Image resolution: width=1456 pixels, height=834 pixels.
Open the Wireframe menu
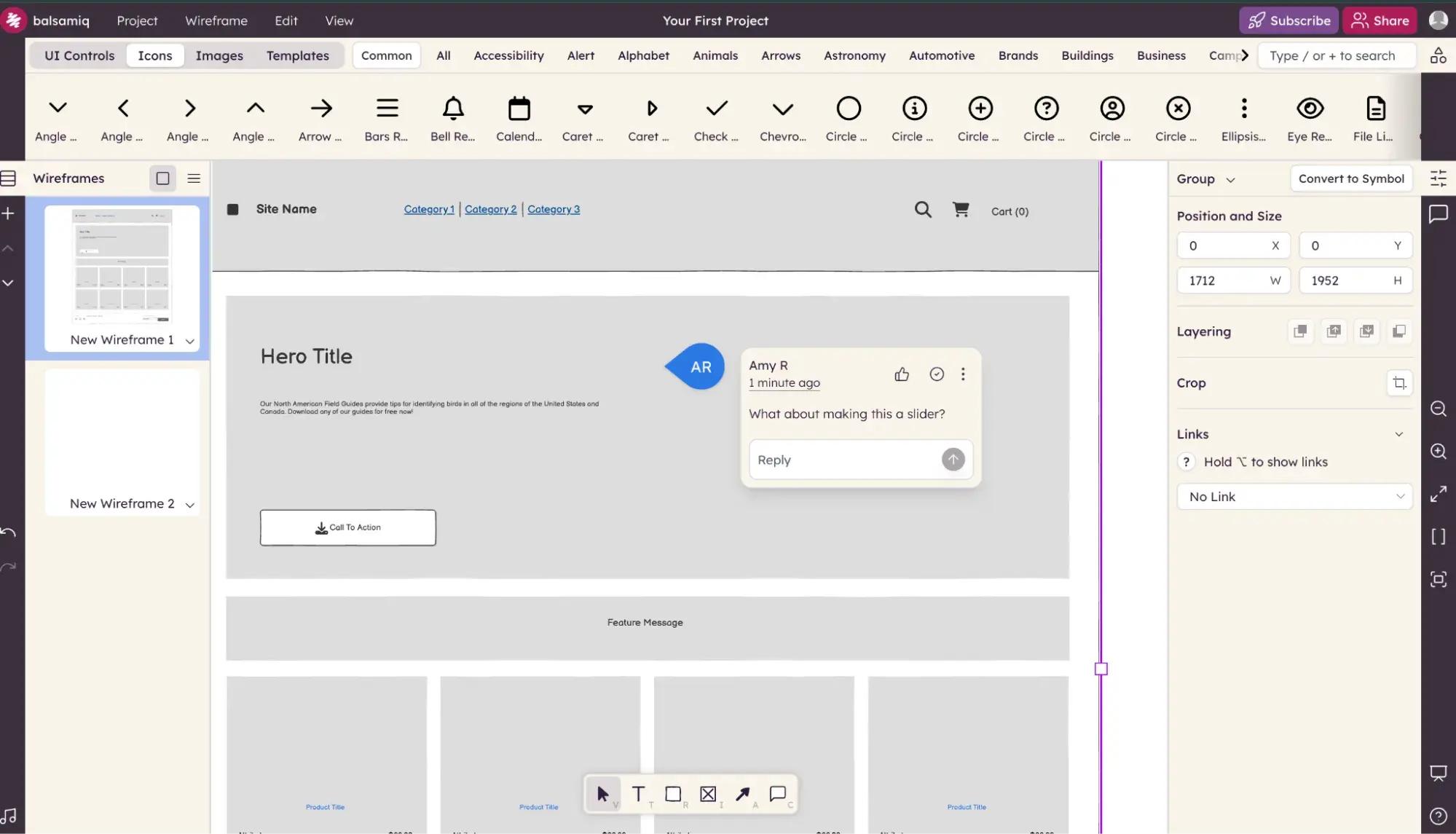click(x=216, y=20)
